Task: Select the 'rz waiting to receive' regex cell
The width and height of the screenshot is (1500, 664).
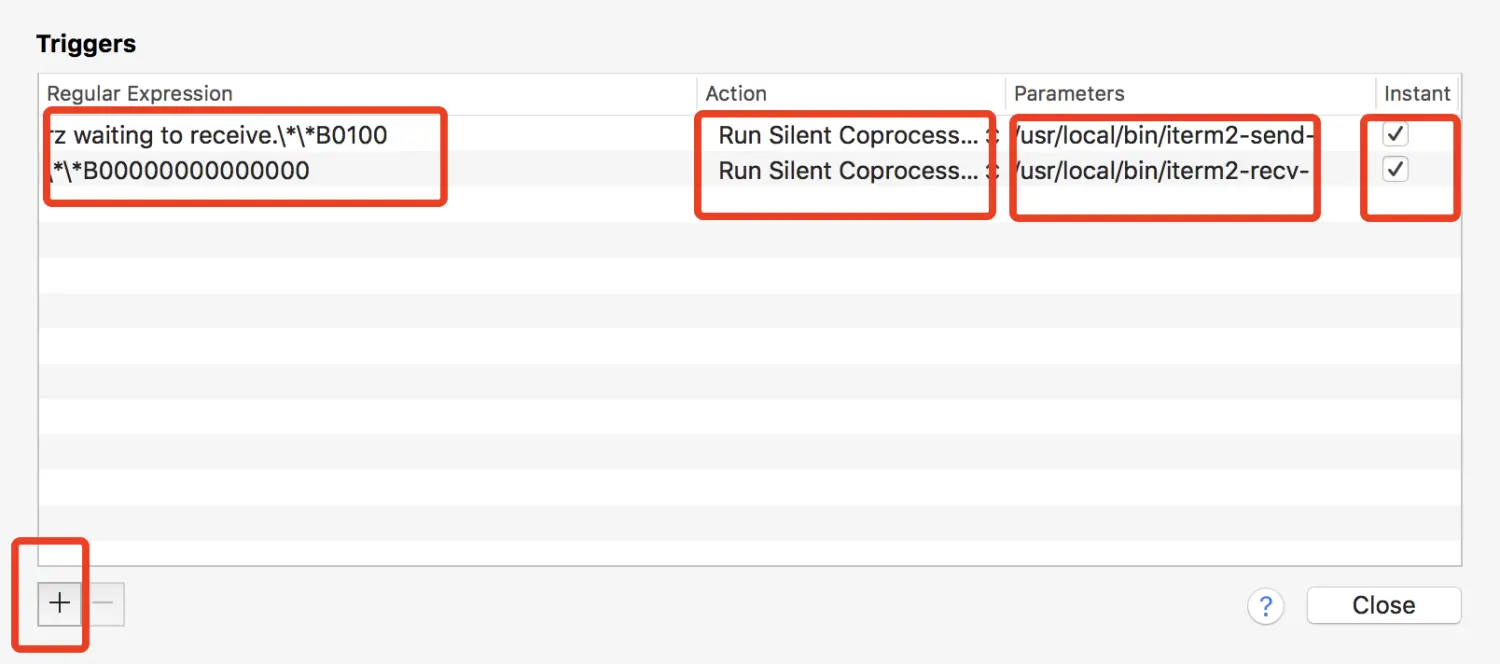Action: [x=218, y=135]
